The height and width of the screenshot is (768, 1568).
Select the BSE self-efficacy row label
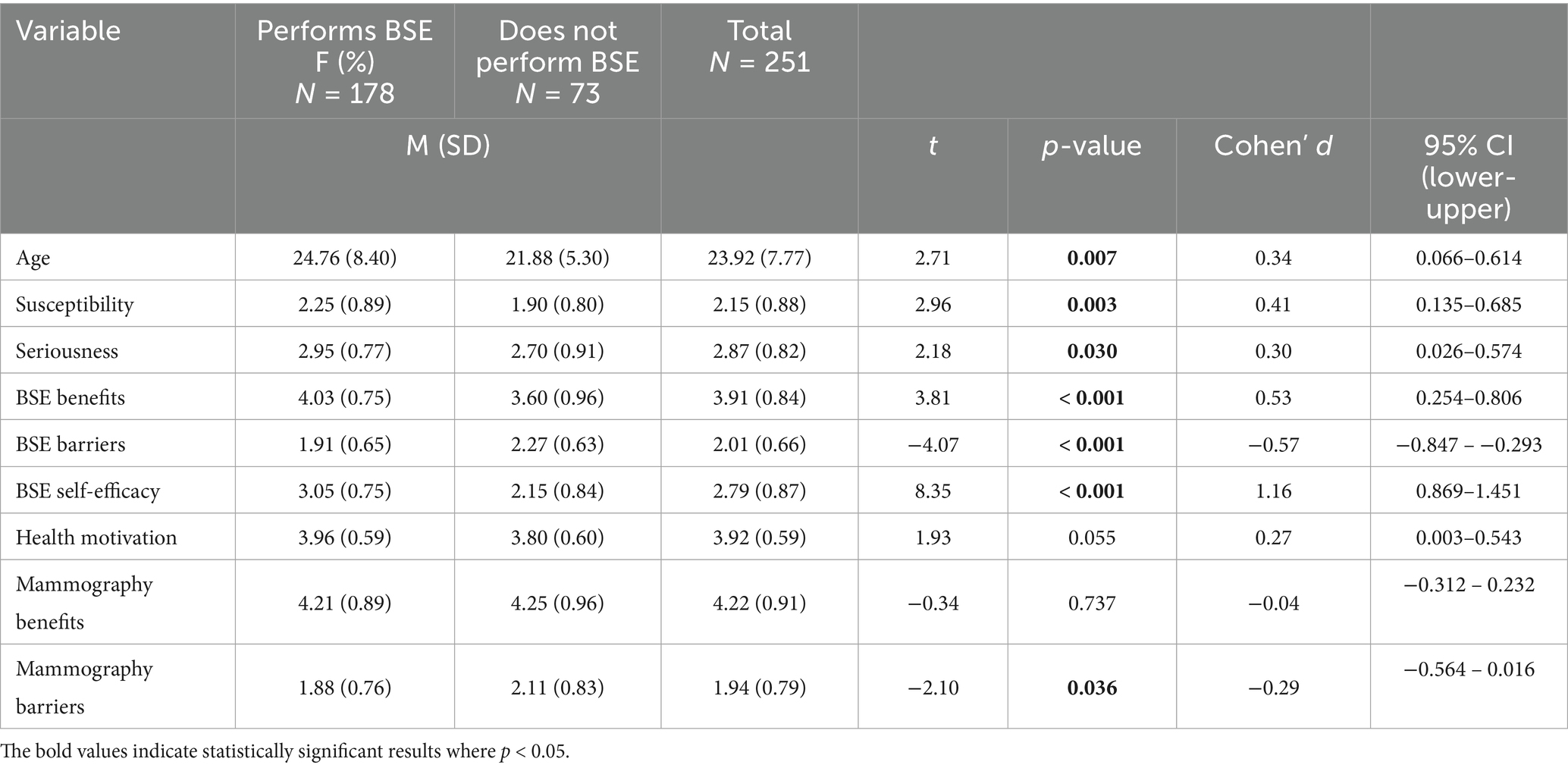coord(88,491)
